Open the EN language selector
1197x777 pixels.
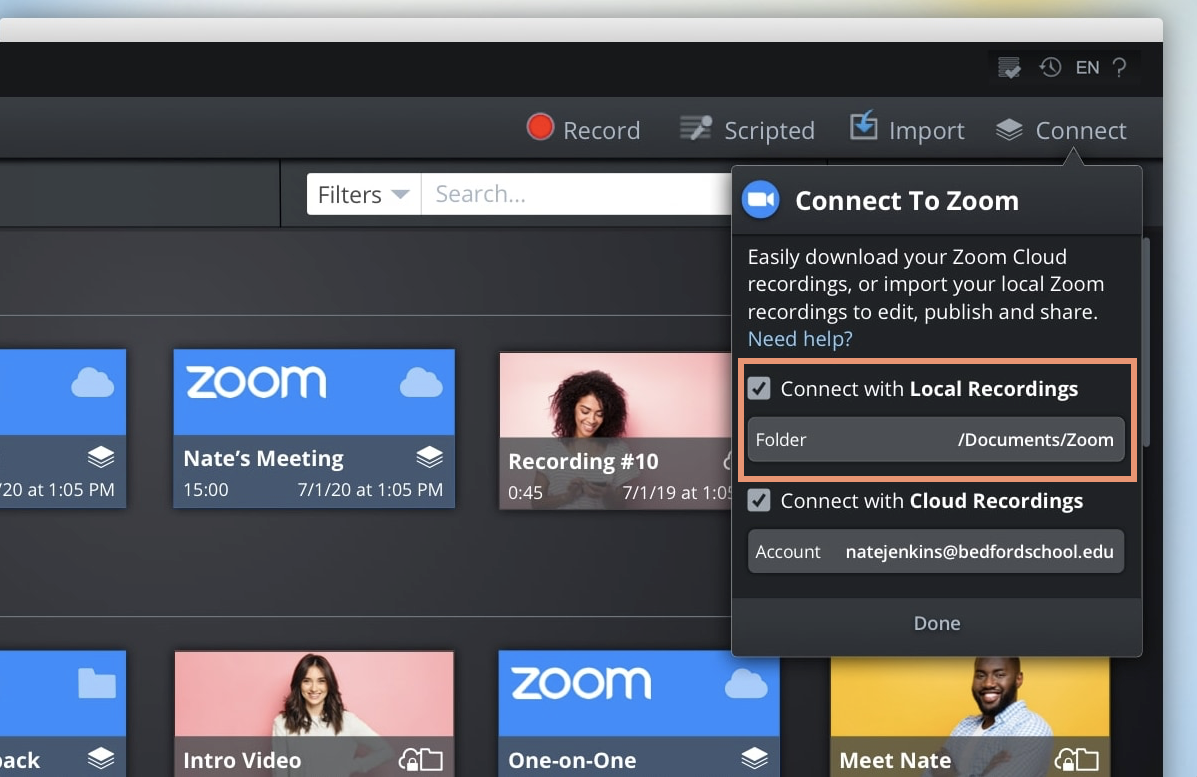point(1087,67)
